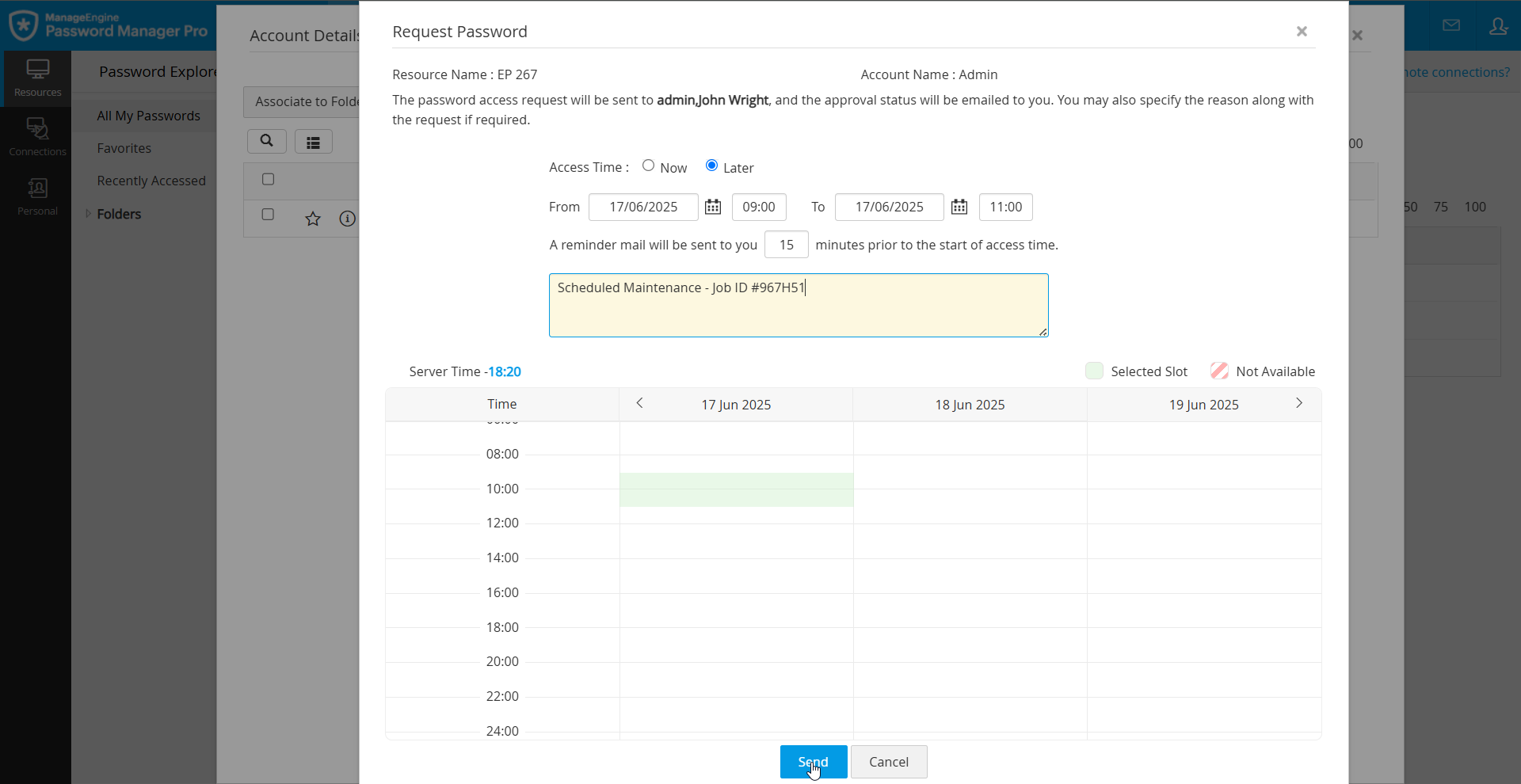The width and height of the screenshot is (1521, 784).
Task: Click the 19 Jun 2025 column header
Action: [1204, 405]
